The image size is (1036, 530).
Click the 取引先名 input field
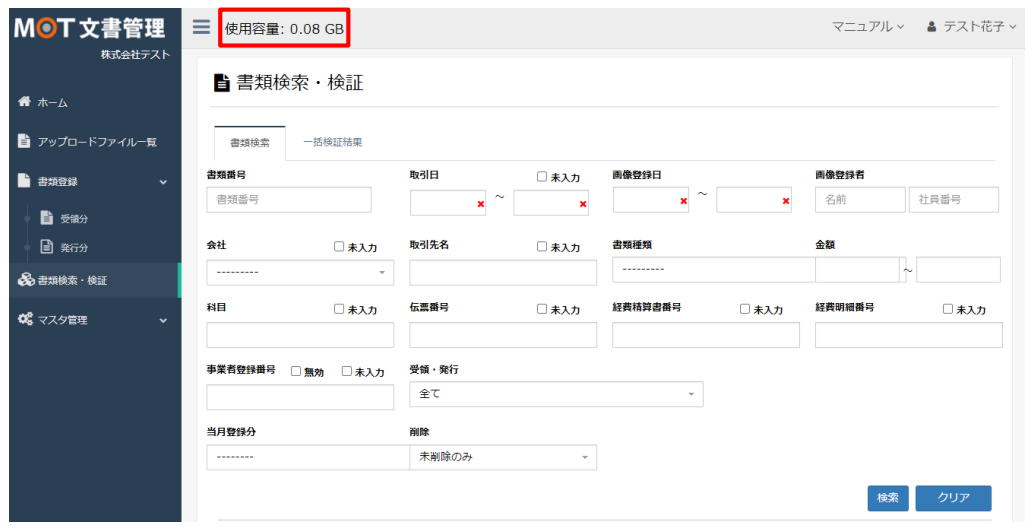[503, 272]
